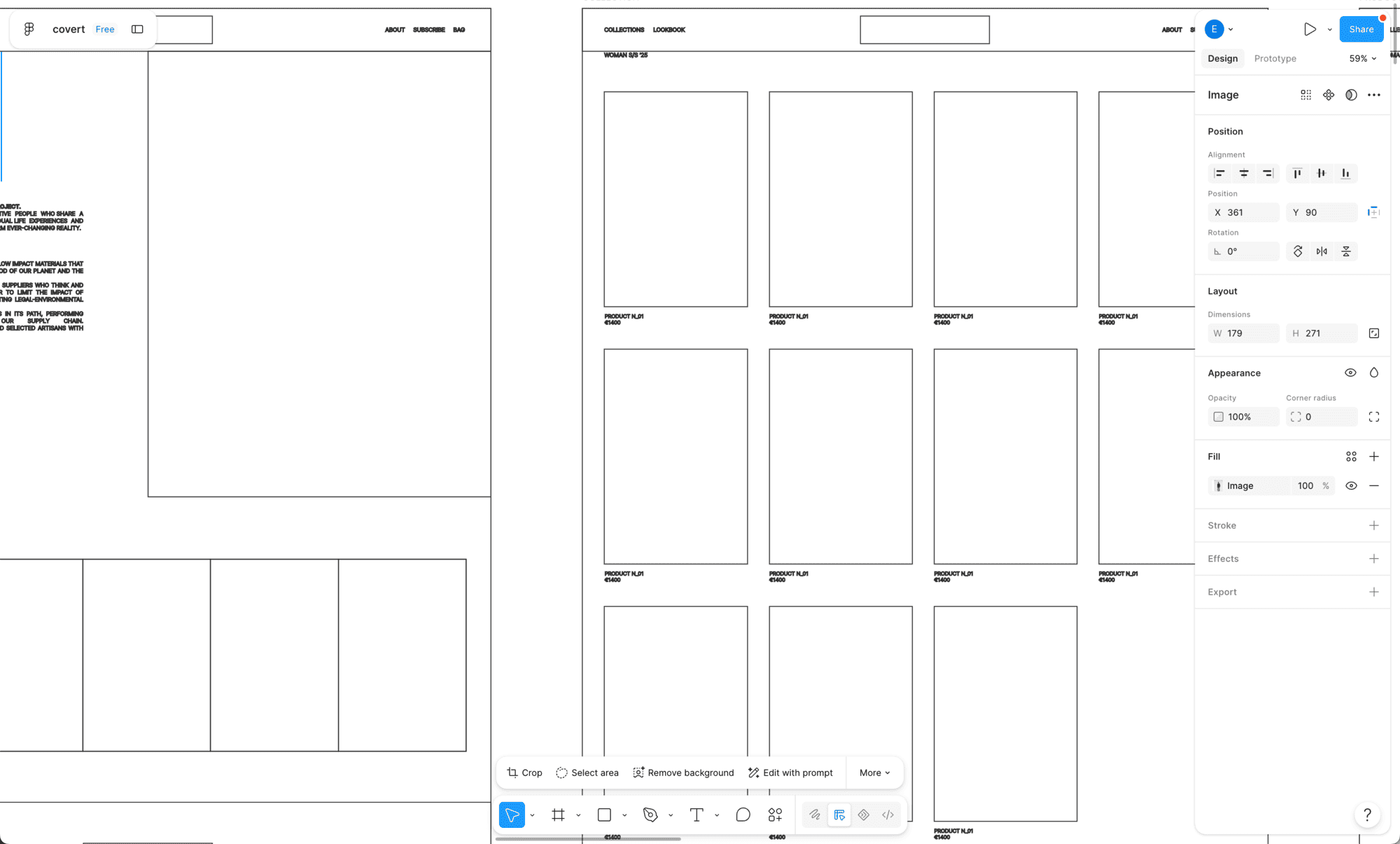Align selection to left
The image size is (1400, 844).
point(1219,173)
